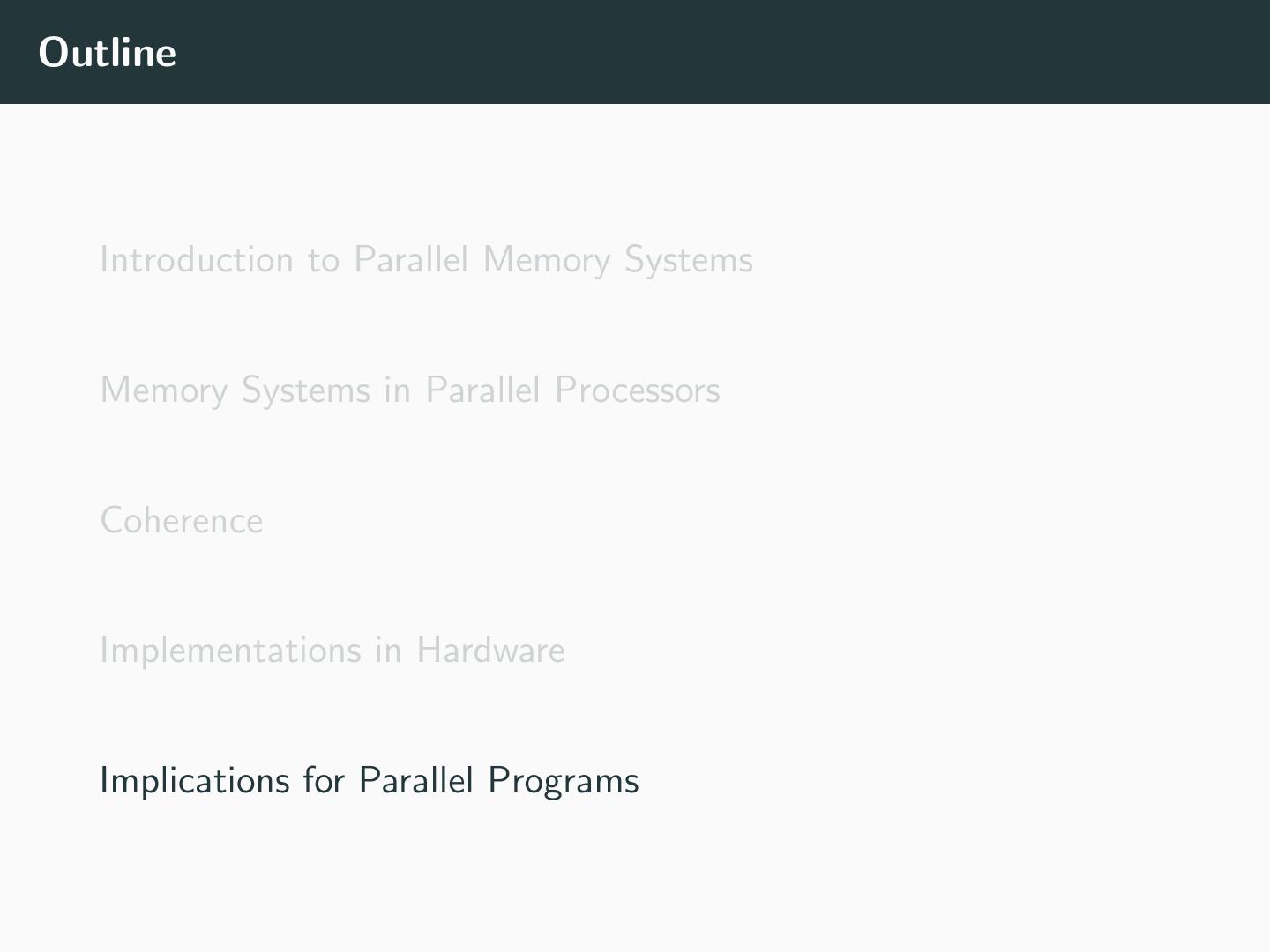Click the word "Programs" in the last entry
Viewport: 1270px width, 952px height.
(x=563, y=781)
